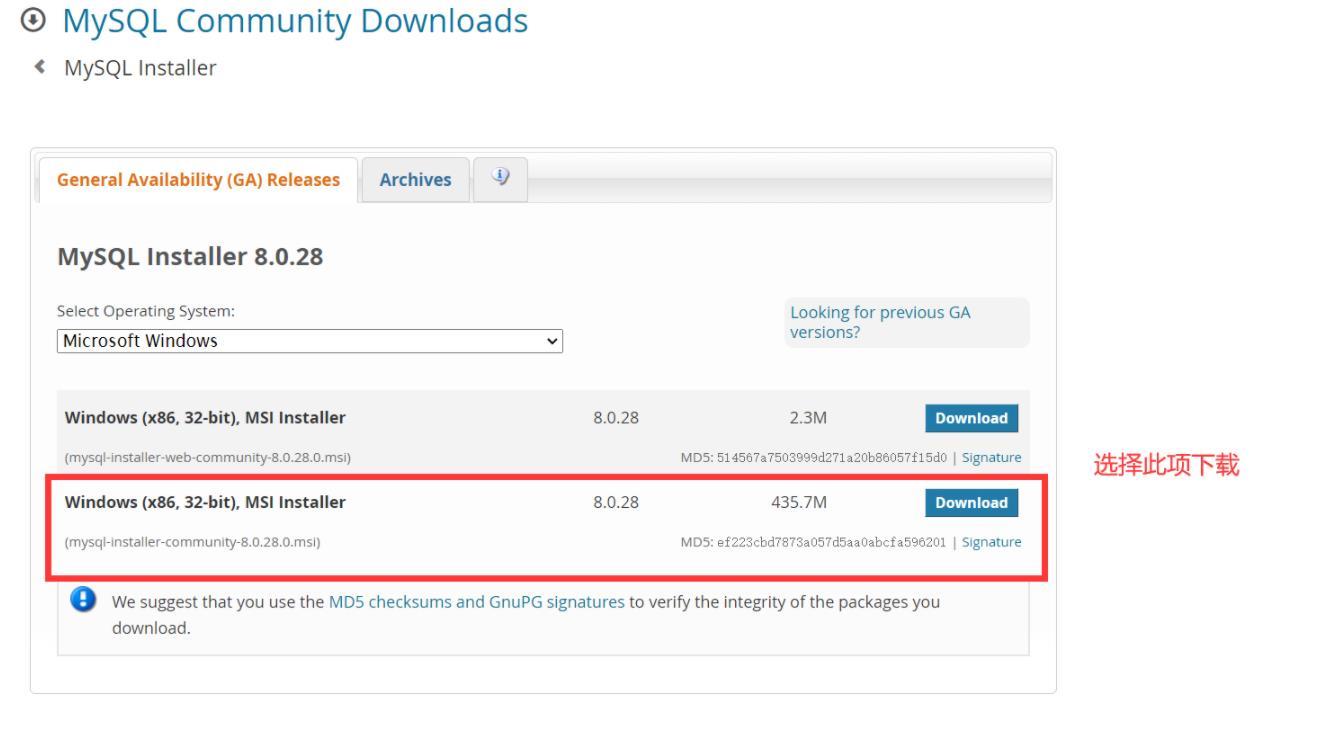1338x730 pixels.
Task: Open Signature link for mysql-installer-community-8.0.28.0.msi
Action: click(x=991, y=543)
